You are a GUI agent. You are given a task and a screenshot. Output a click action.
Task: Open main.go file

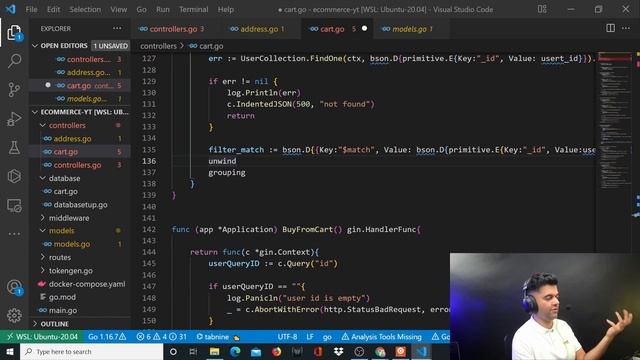coord(80,310)
